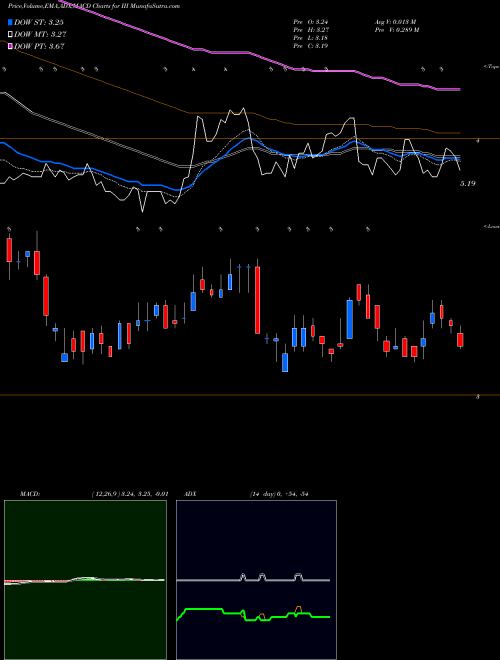Click the tall red candlestick in mid-chart

pos(258,300)
